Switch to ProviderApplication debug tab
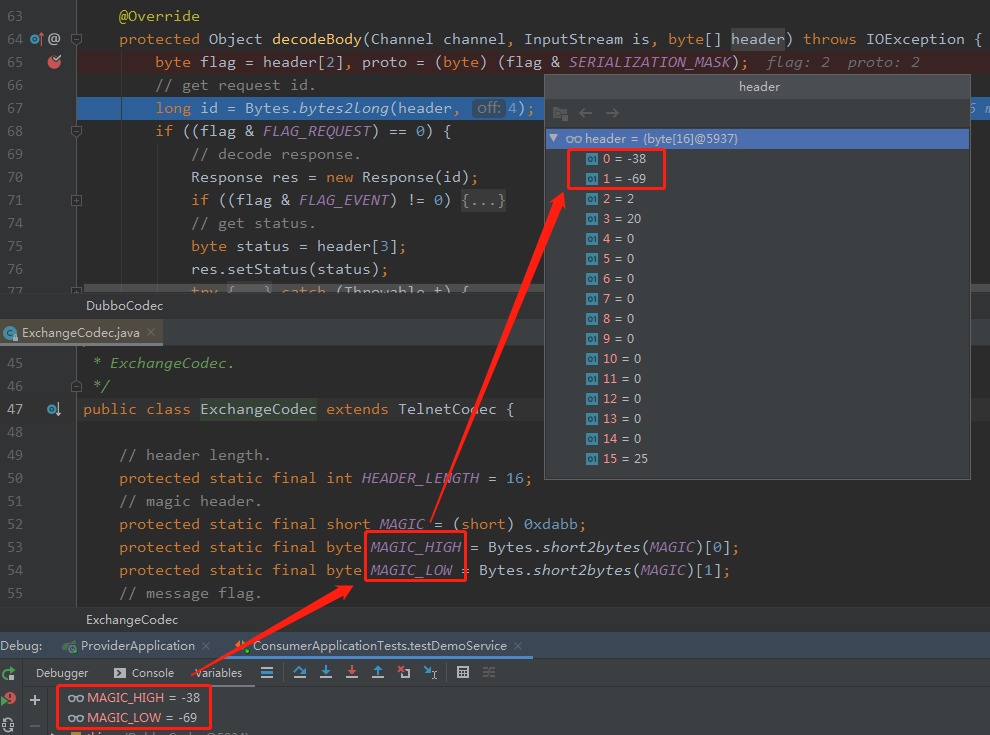 coord(137,646)
